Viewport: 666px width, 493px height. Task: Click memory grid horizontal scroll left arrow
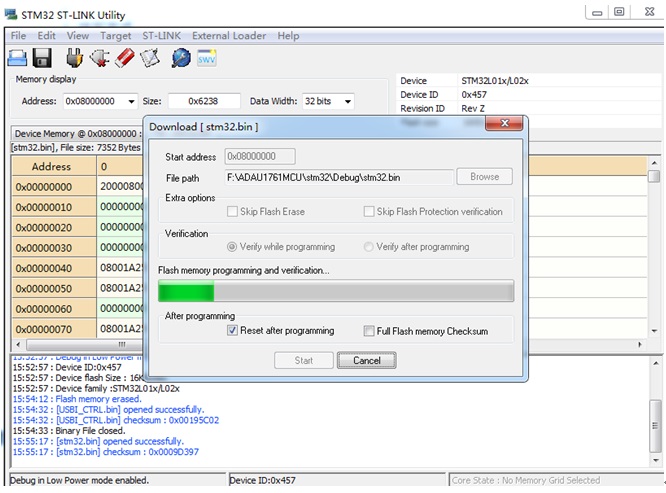pos(18,345)
